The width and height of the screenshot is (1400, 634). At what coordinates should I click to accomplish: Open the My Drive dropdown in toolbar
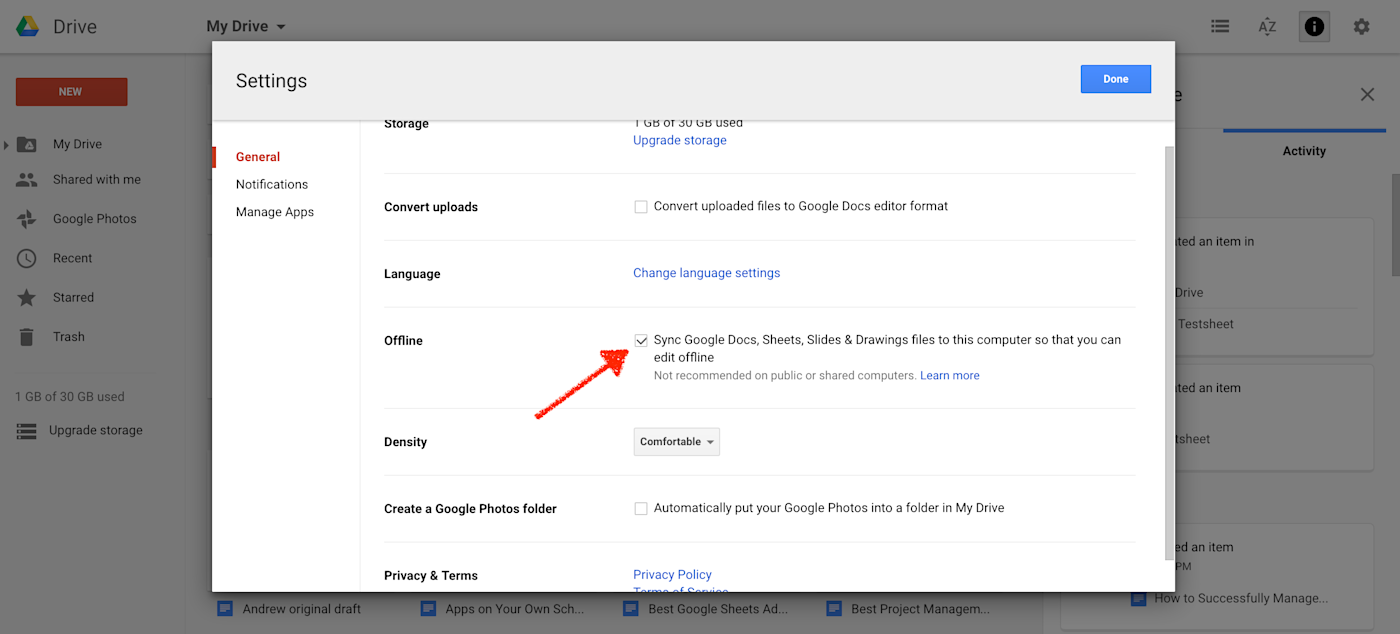point(245,26)
